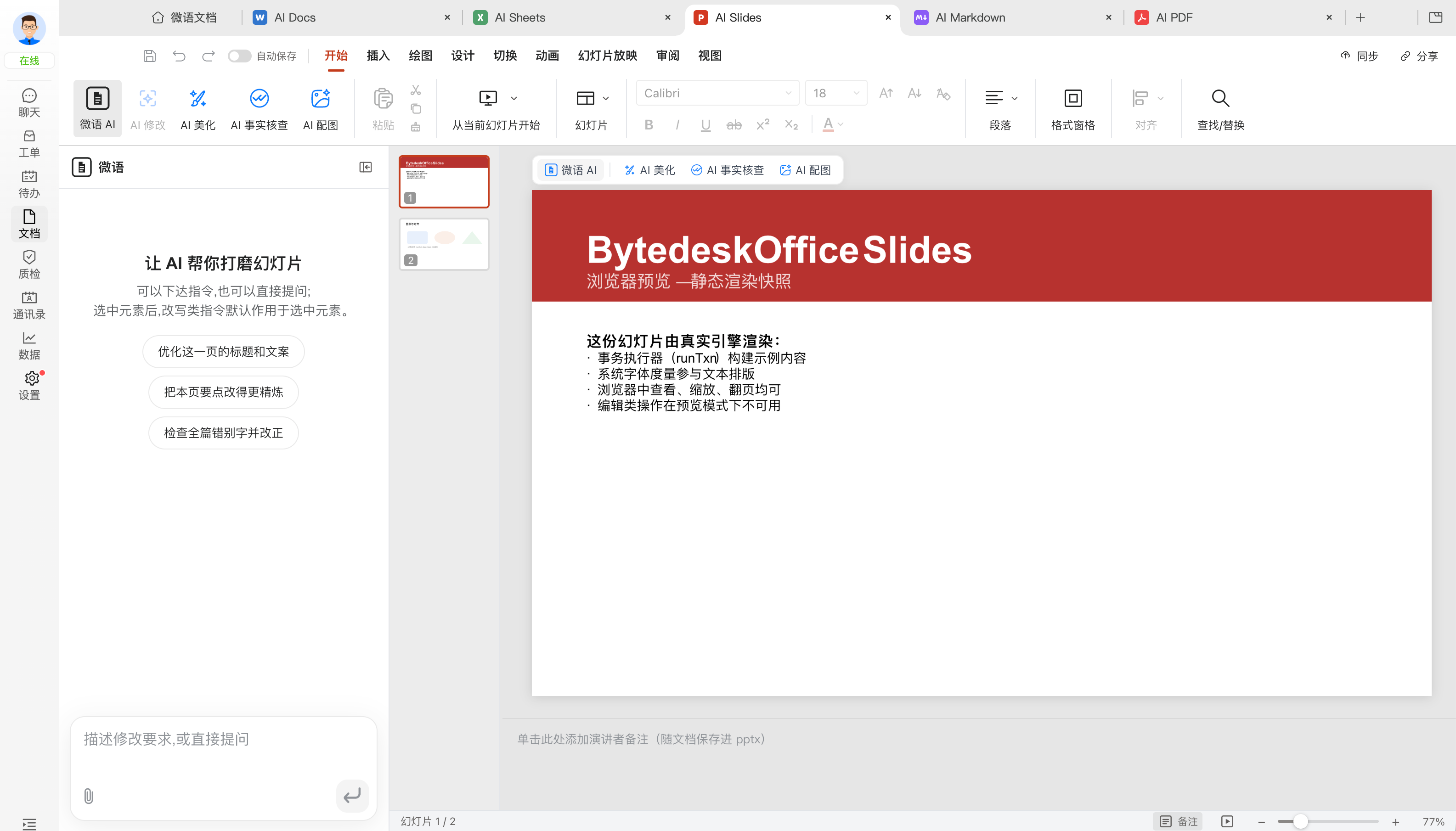Send the message with the enter-arrow button

point(352,796)
